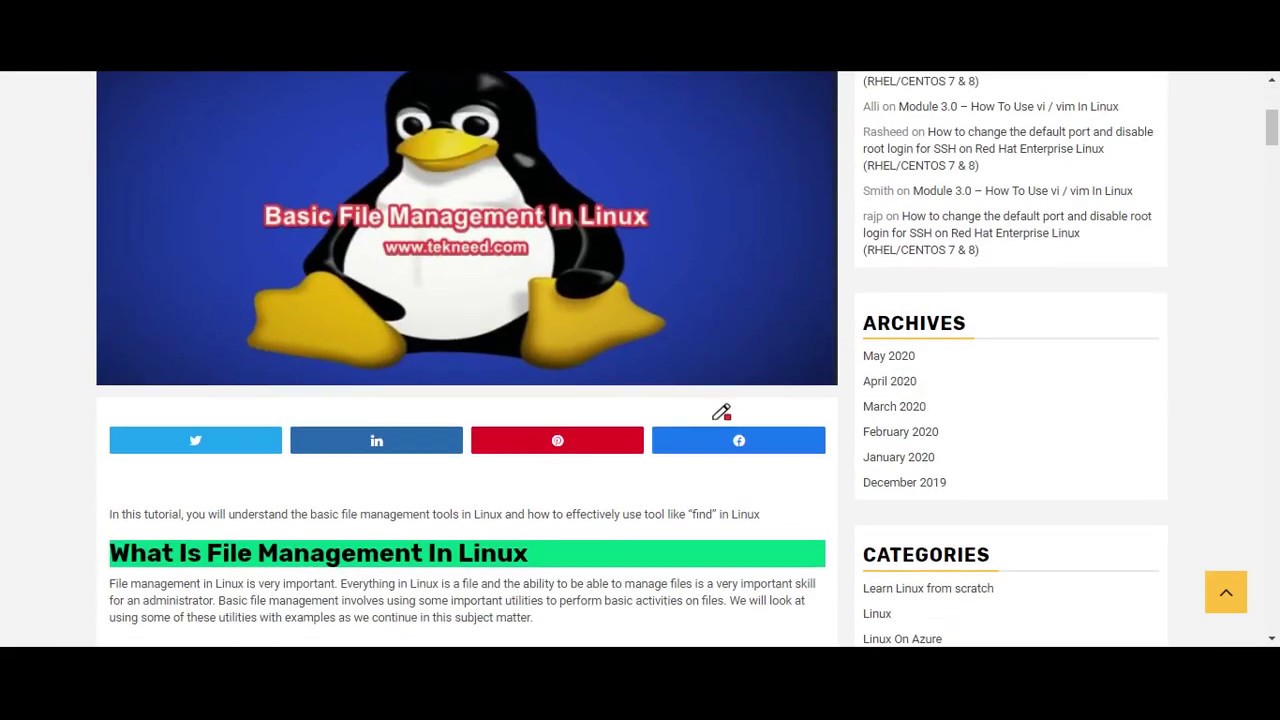Click the yellow back-to-top arrow button

click(x=1226, y=592)
